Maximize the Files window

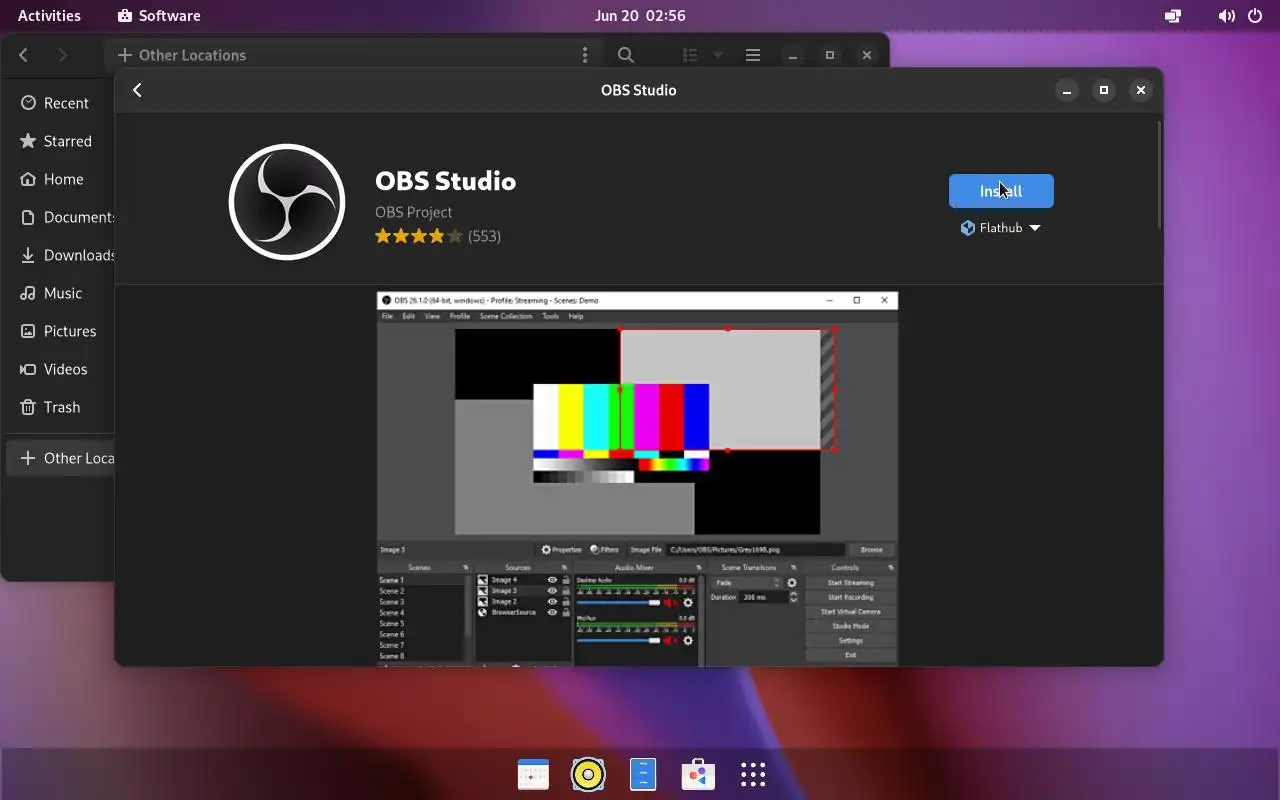pyautogui.click(x=829, y=55)
